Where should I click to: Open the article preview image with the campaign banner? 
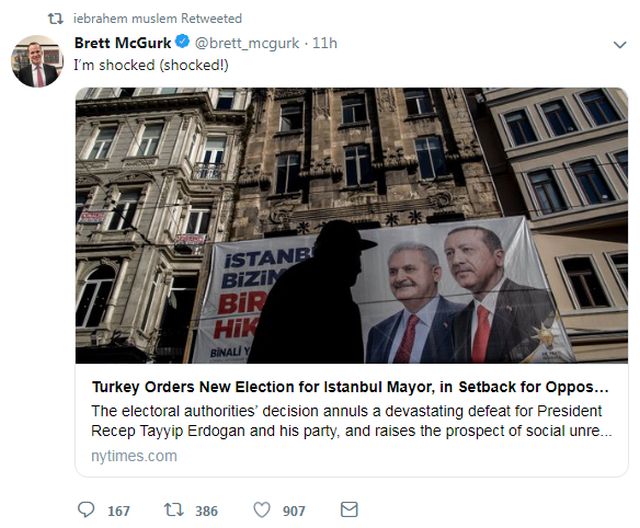351,225
